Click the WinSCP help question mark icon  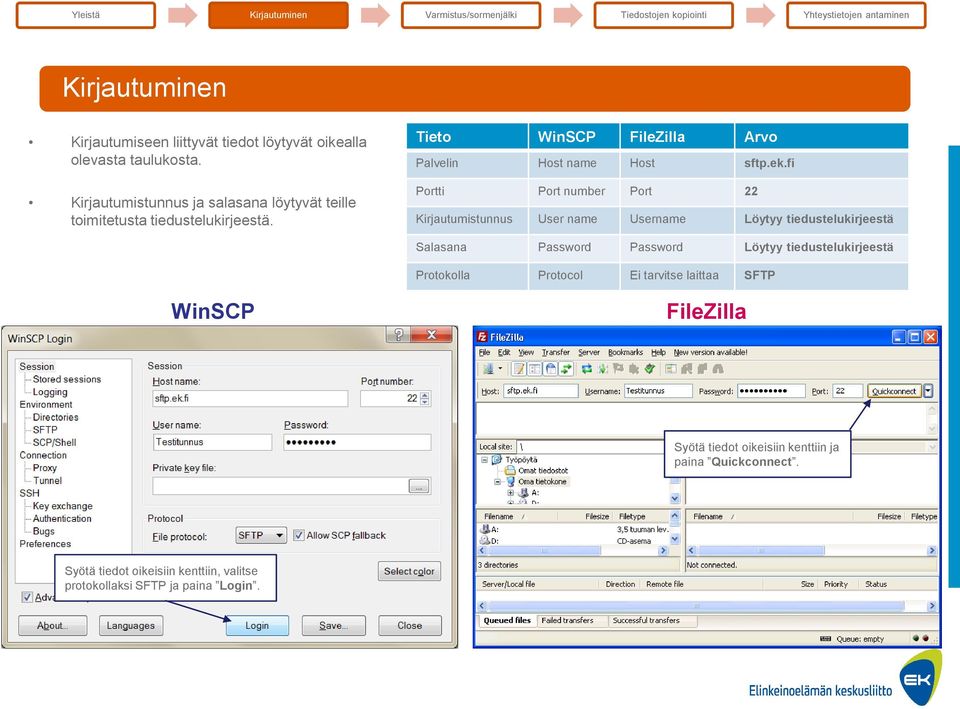(399, 334)
